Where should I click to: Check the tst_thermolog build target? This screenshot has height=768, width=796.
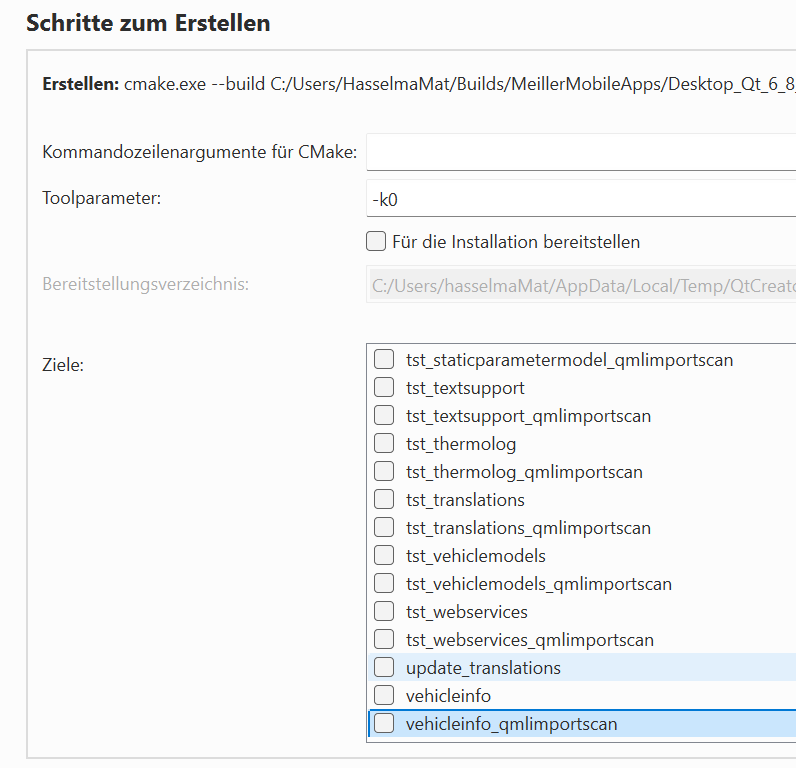(x=384, y=443)
